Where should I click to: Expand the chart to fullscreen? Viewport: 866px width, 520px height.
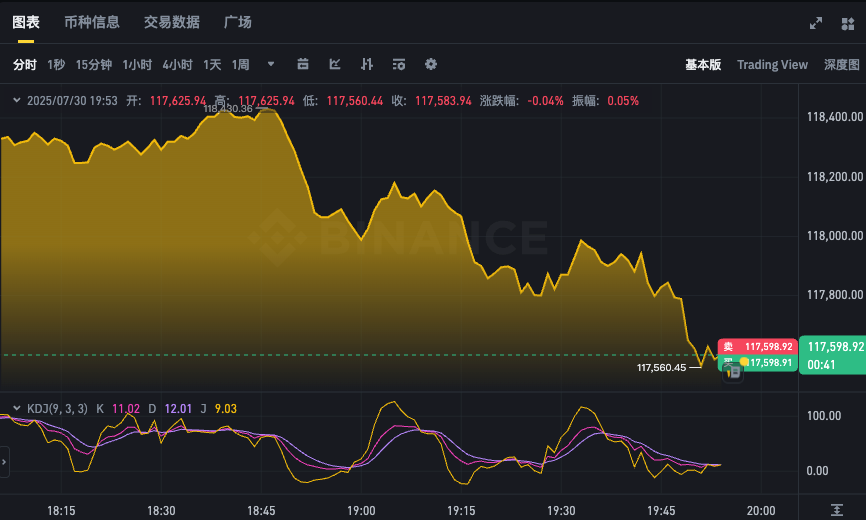(816, 22)
